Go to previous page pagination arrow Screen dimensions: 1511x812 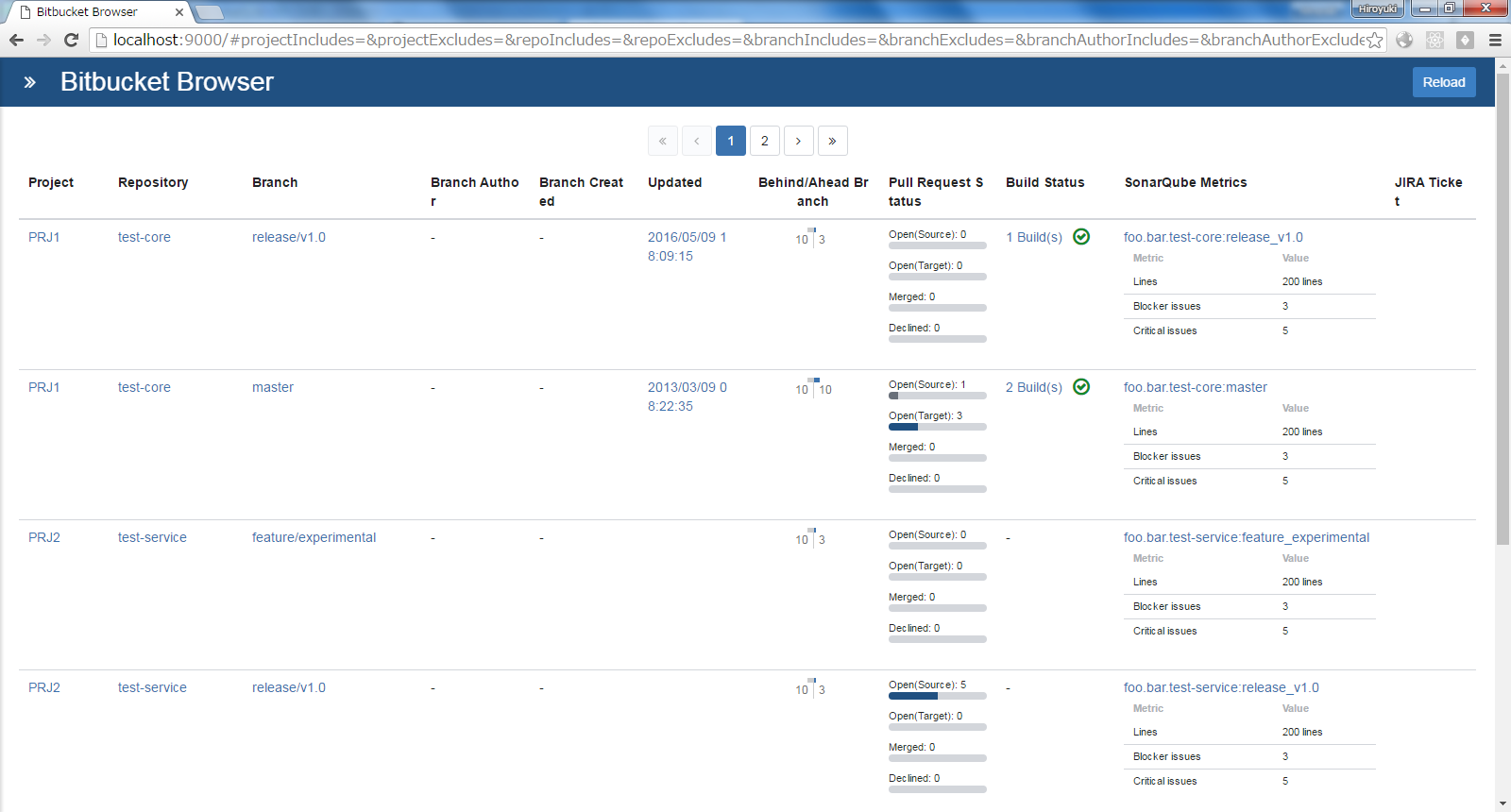point(697,141)
